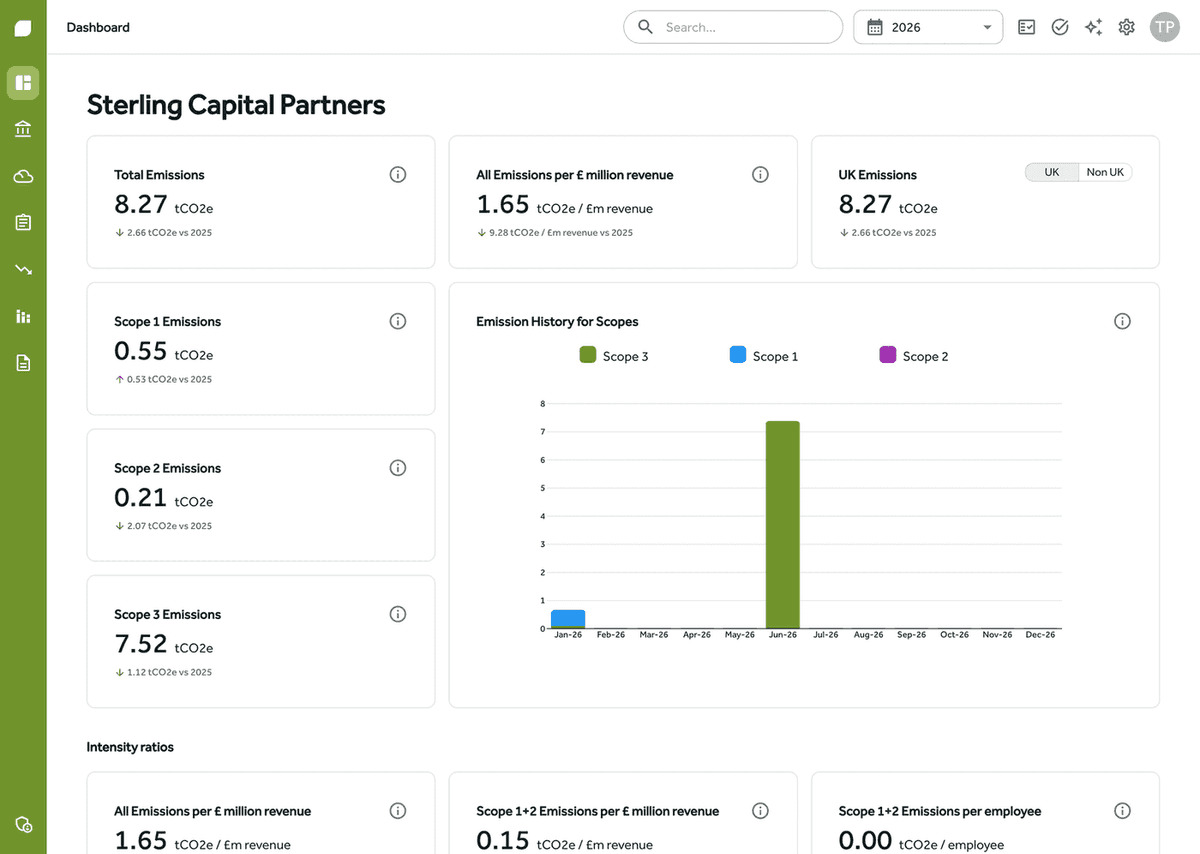Click the '1.12 tCO2e vs 2025' change text
This screenshot has width=1200, height=854.
(x=169, y=672)
